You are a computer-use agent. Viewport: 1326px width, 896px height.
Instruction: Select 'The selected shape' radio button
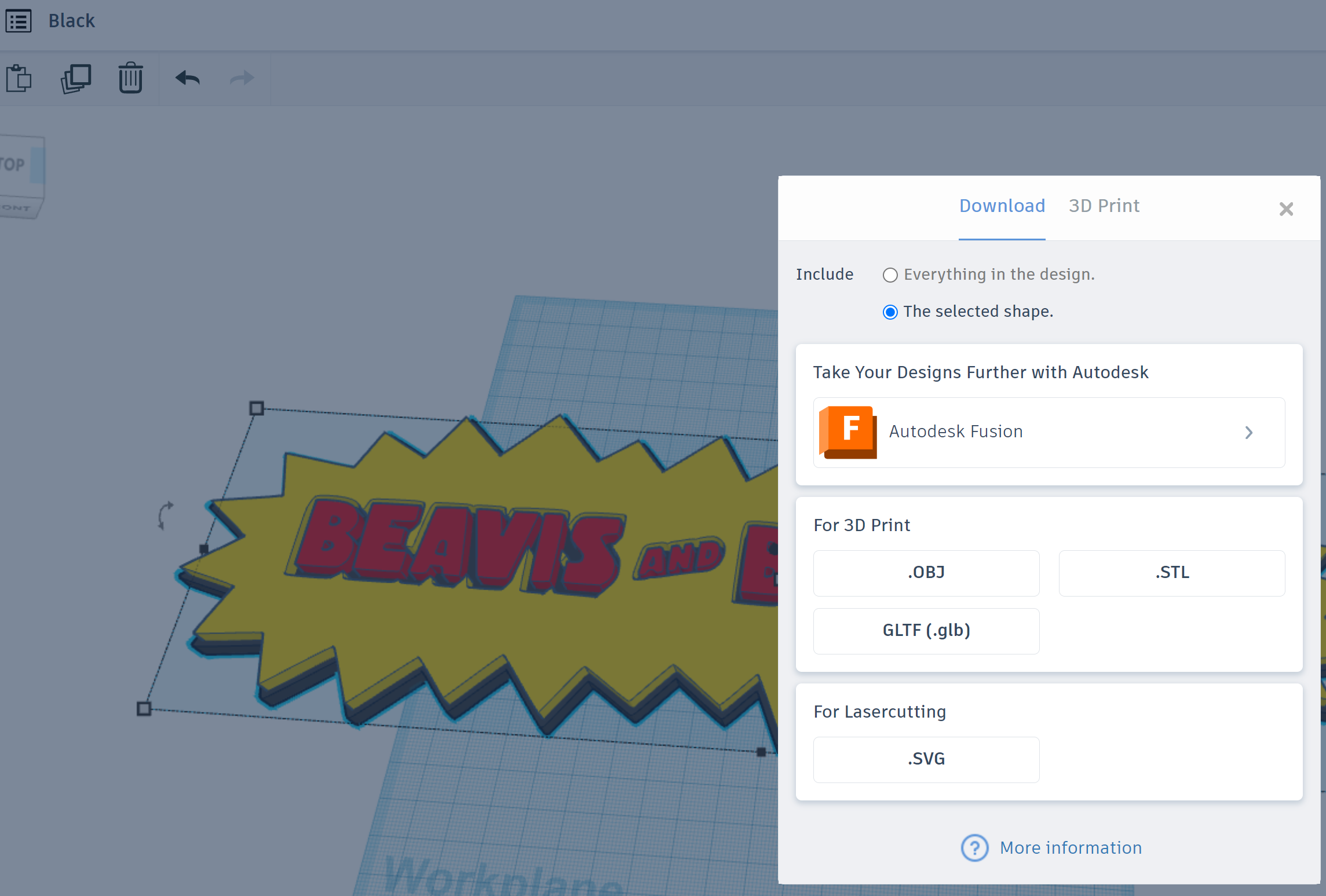[x=889, y=311]
